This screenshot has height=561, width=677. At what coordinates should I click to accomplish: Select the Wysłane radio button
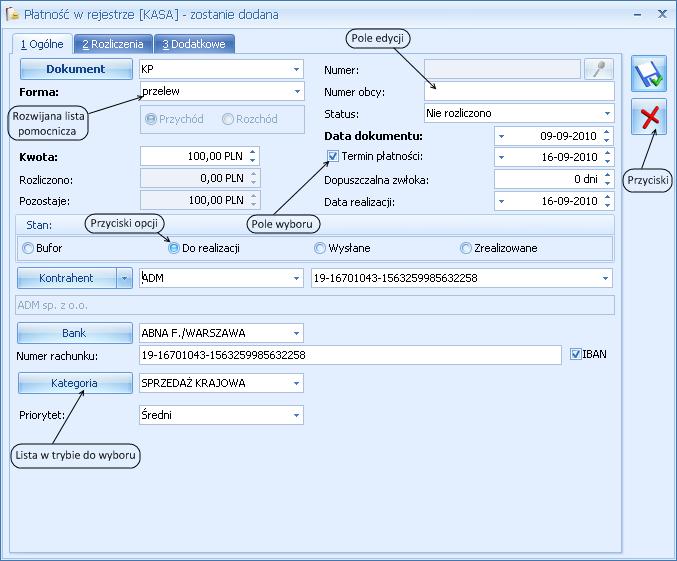[320, 248]
